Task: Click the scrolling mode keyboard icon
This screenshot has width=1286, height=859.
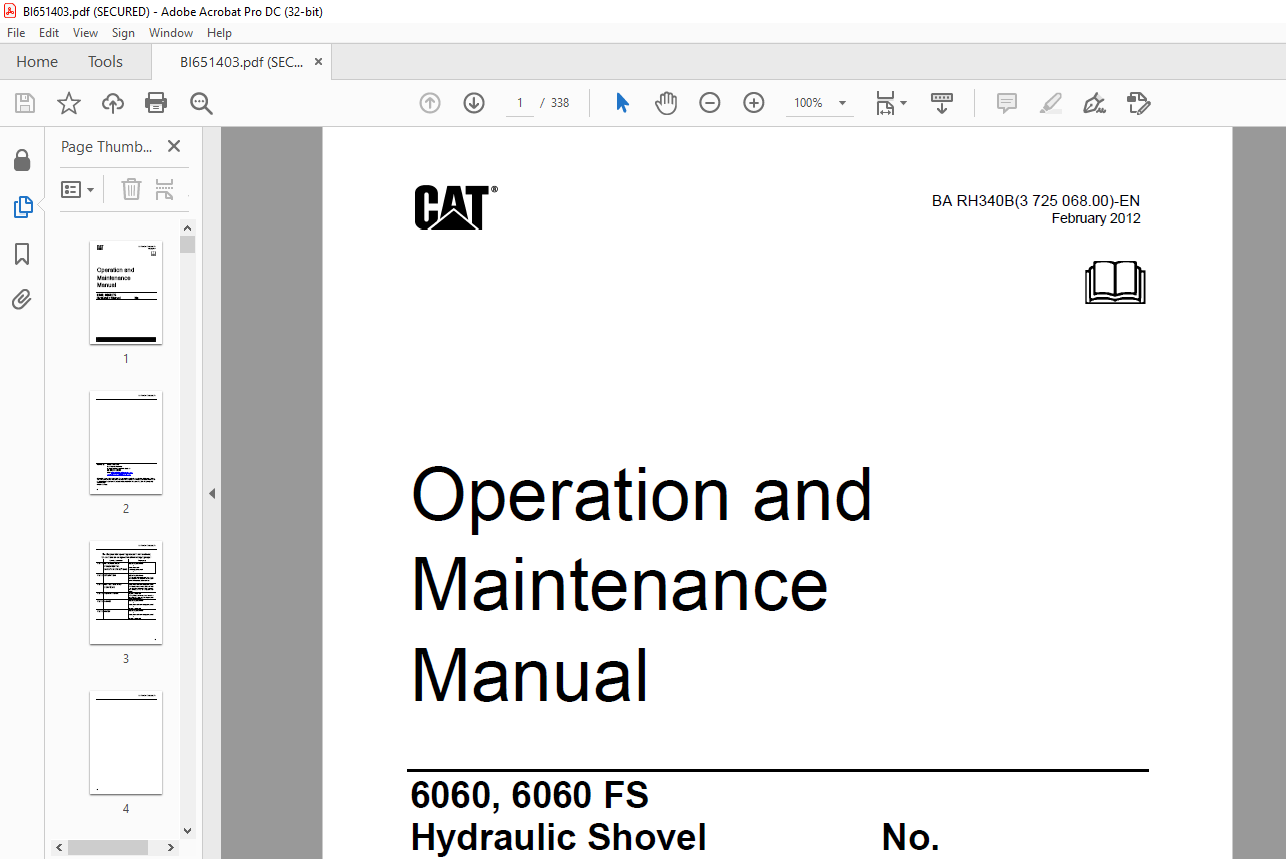Action: [x=942, y=103]
